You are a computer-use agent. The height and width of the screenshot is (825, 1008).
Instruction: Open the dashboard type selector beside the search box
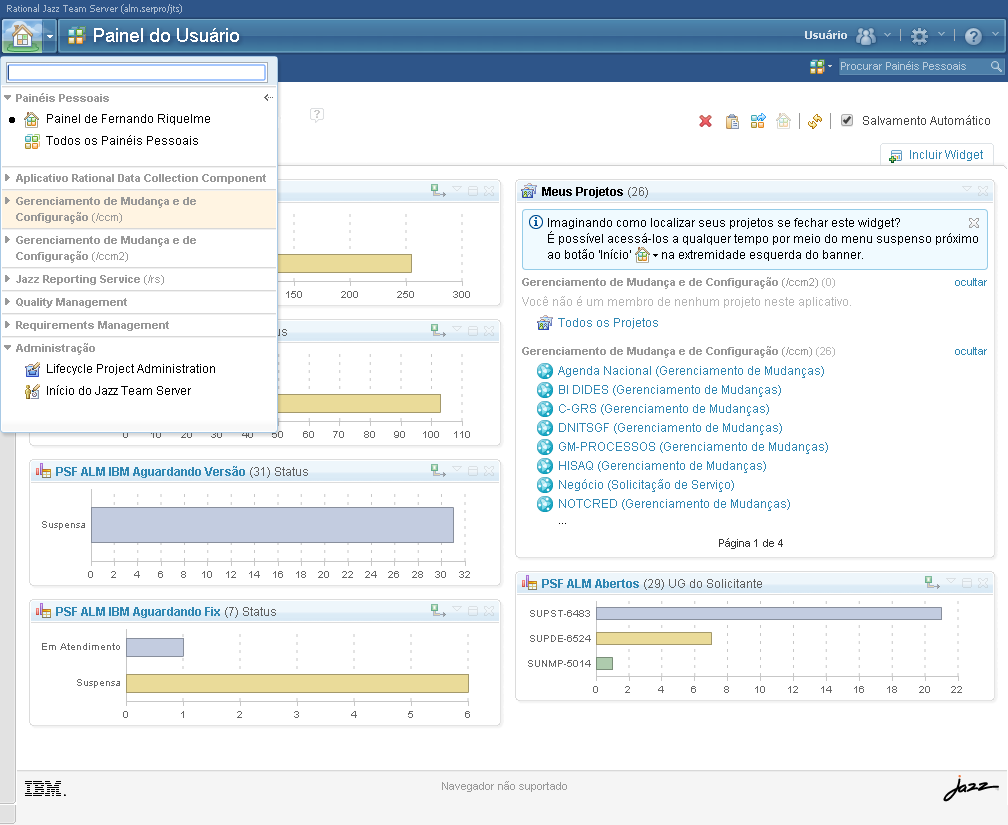pyautogui.click(x=821, y=66)
